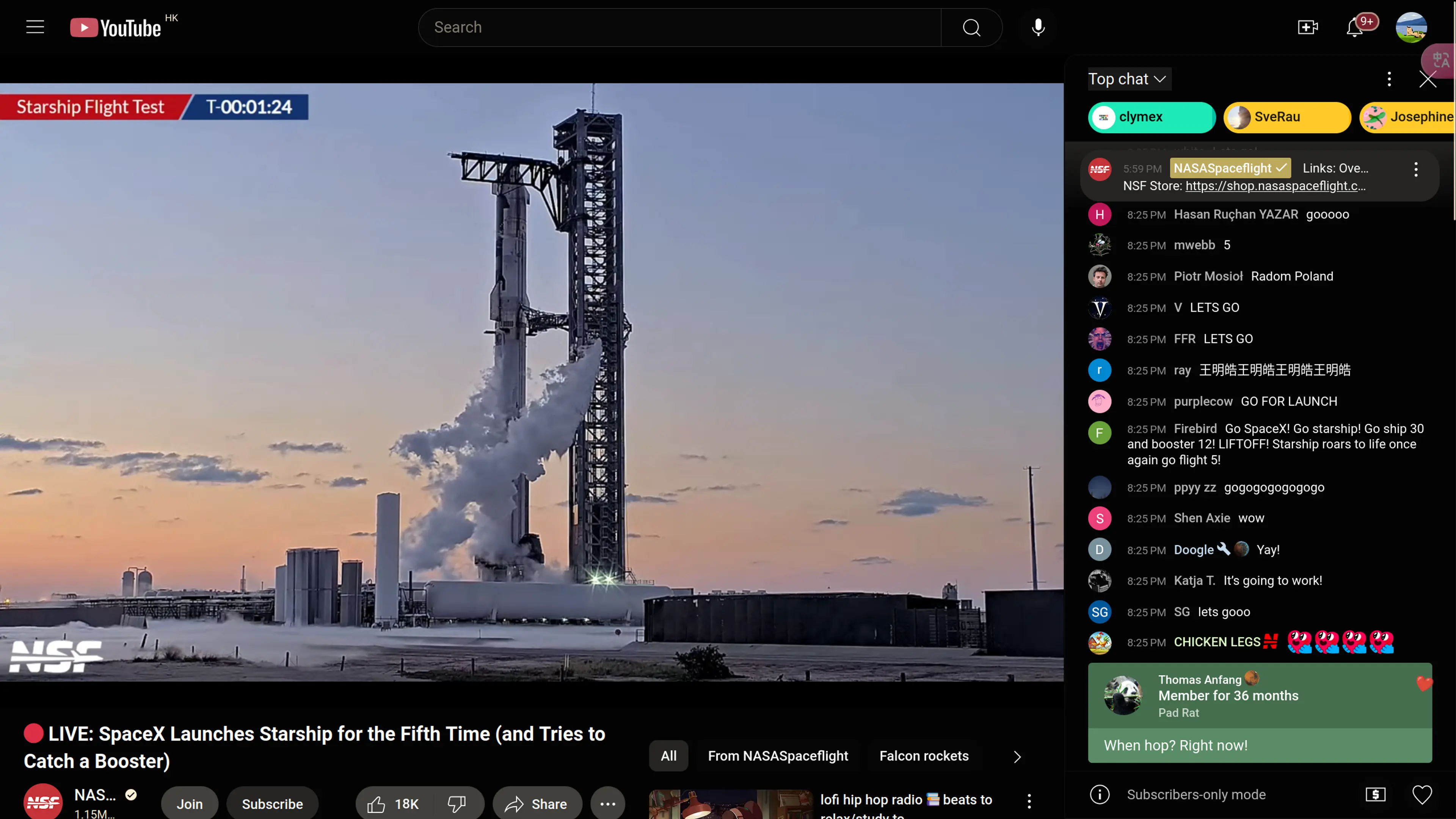
Task: Click 'ppyy zz' chat author name
Action: (x=1194, y=488)
